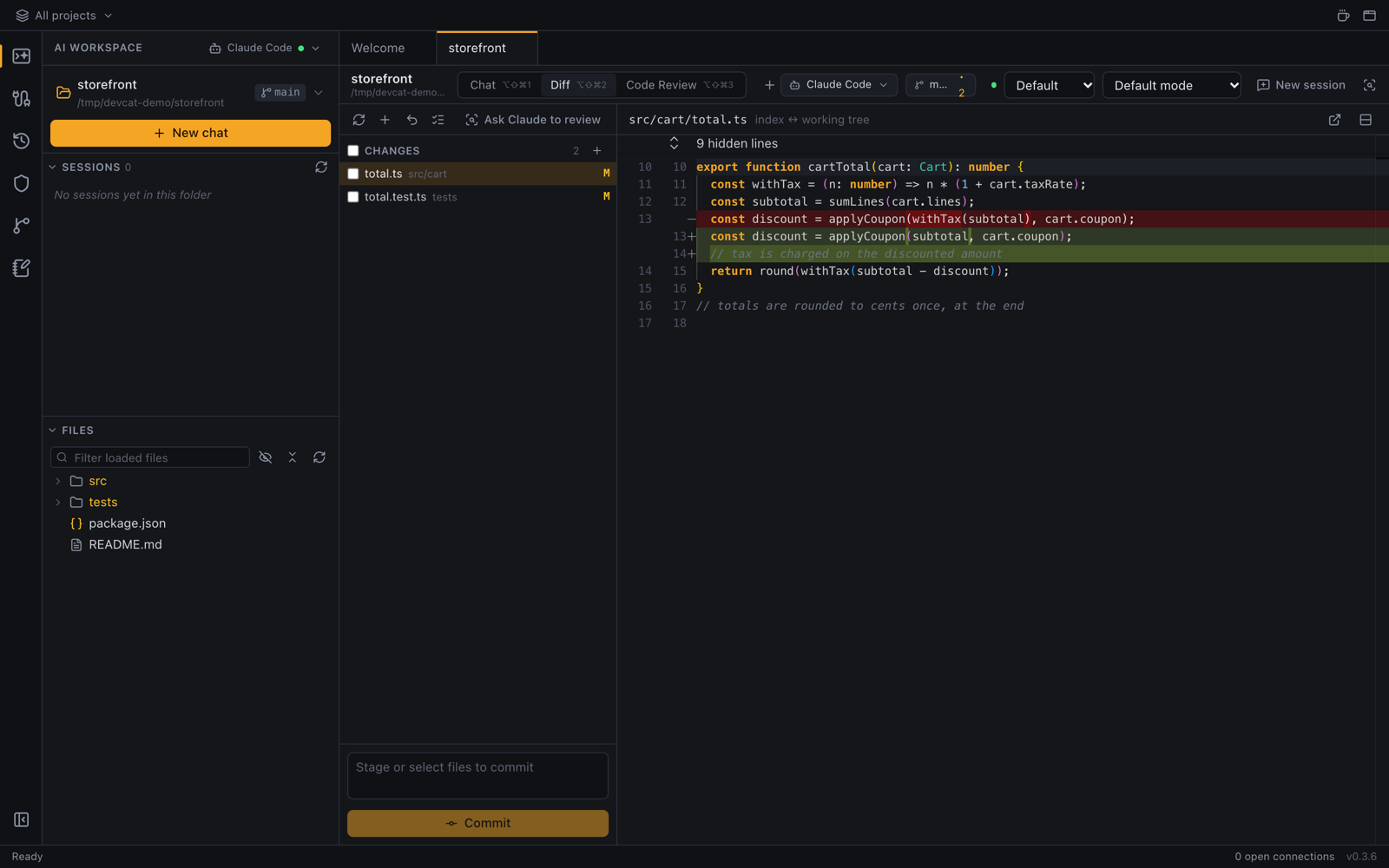Click the src/cart/total.ts diff path
Screen dimensions: 1389x868
click(x=688, y=120)
